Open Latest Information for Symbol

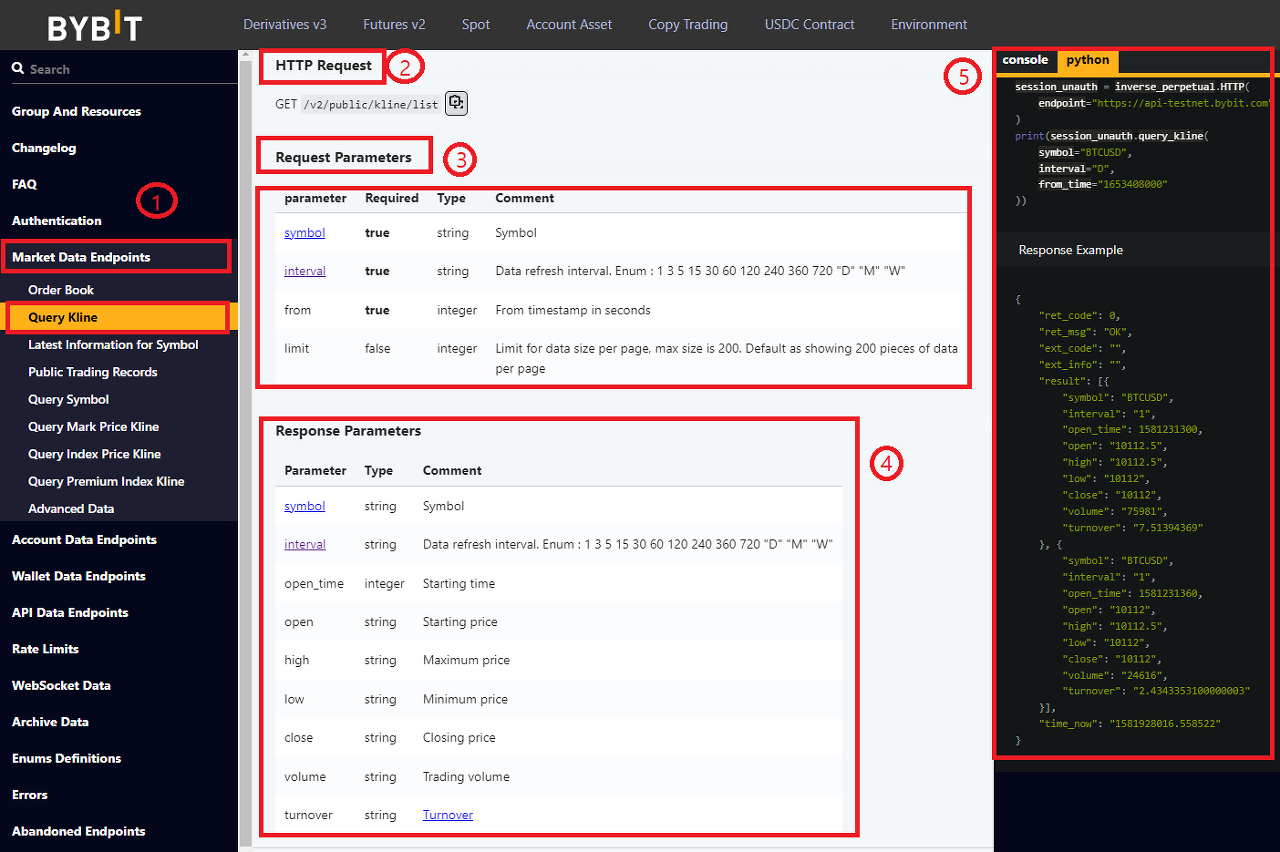point(113,345)
